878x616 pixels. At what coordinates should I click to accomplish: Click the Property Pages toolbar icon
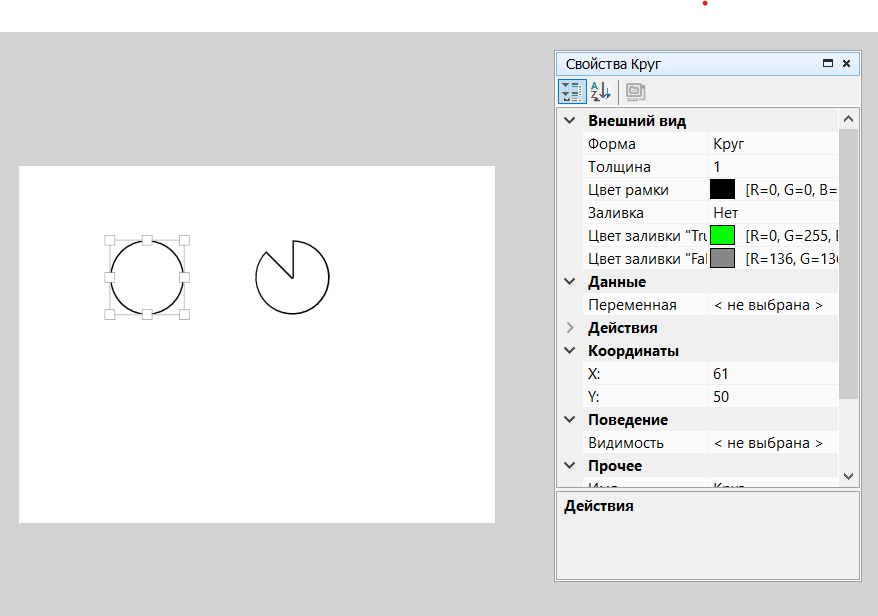coord(635,92)
